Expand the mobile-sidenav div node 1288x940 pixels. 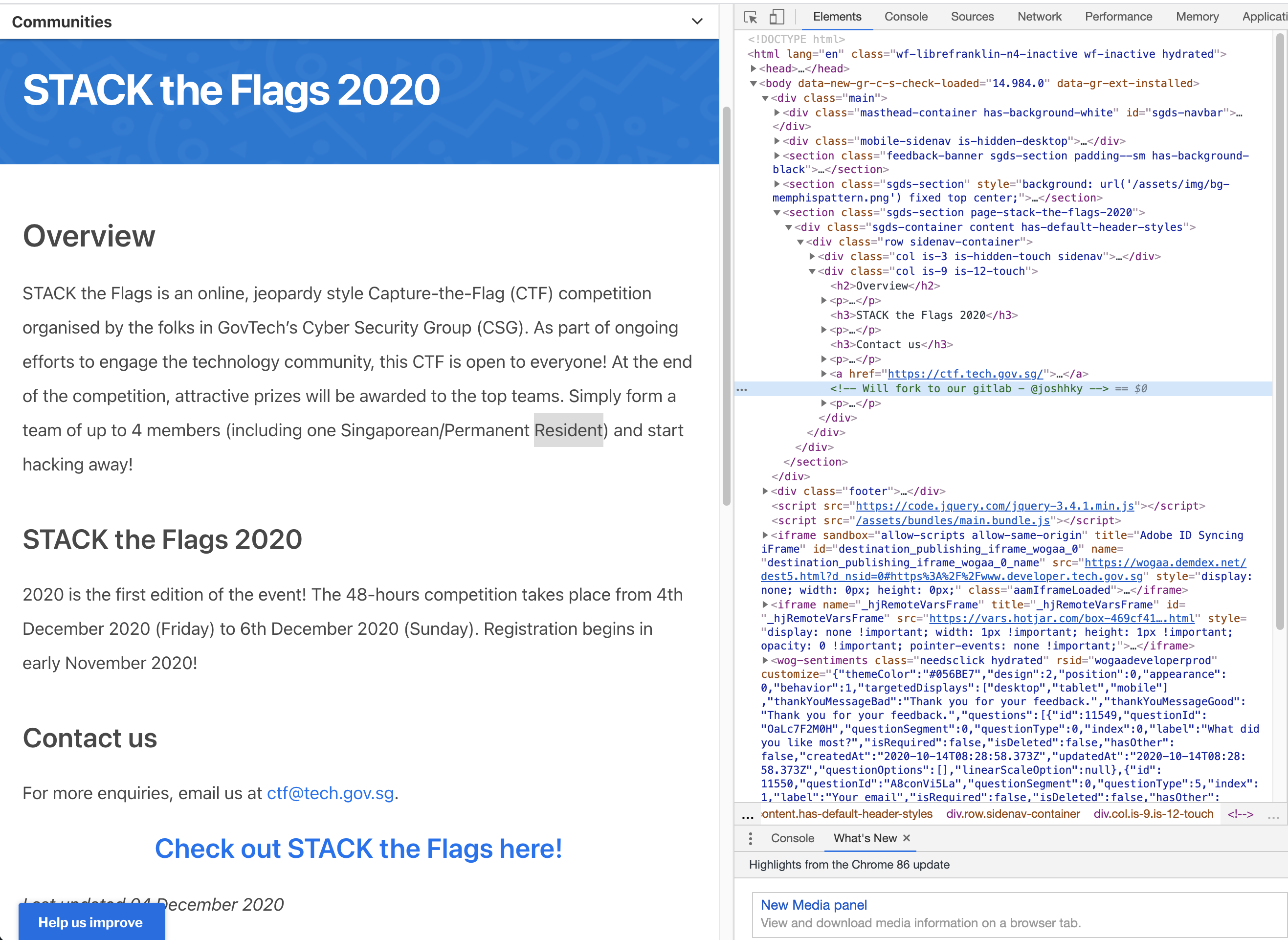tap(777, 140)
